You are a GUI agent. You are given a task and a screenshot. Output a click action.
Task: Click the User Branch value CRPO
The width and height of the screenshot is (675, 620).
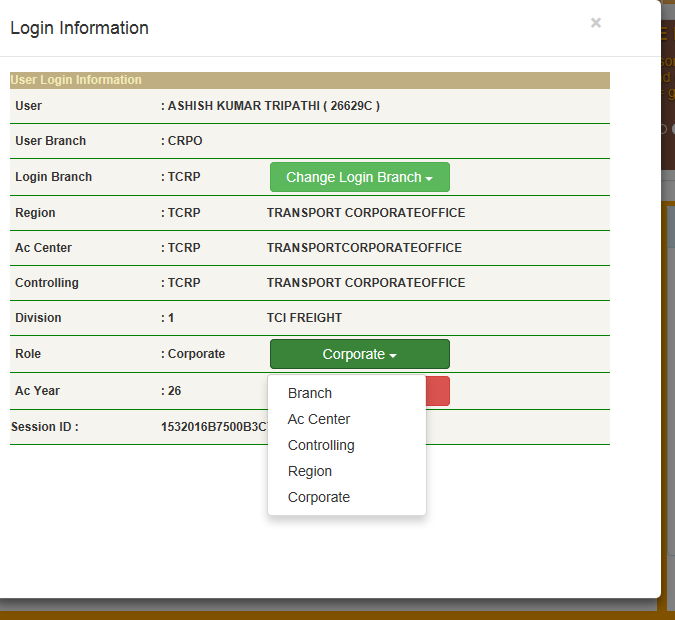pos(185,141)
